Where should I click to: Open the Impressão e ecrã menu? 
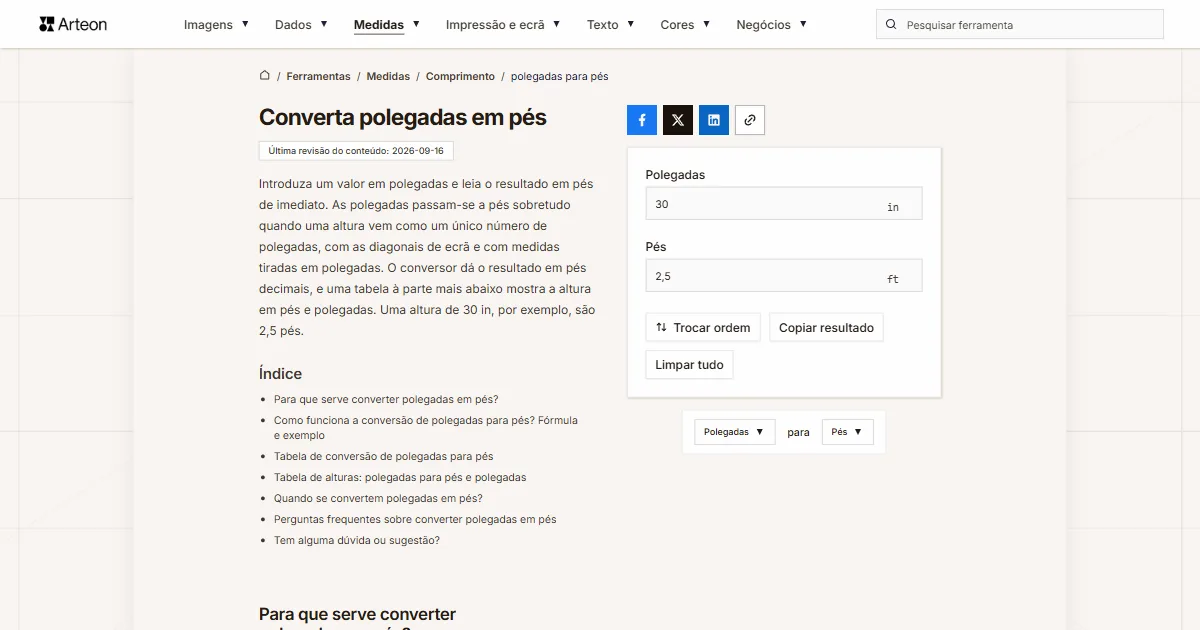point(503,25)
